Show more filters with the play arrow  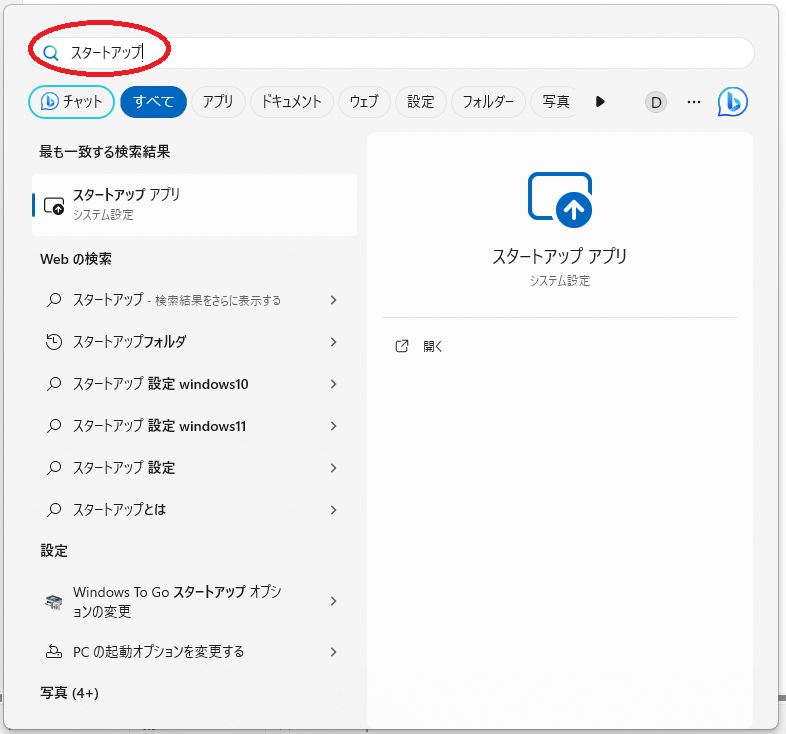pyautogui.click(x=600, y=102)
